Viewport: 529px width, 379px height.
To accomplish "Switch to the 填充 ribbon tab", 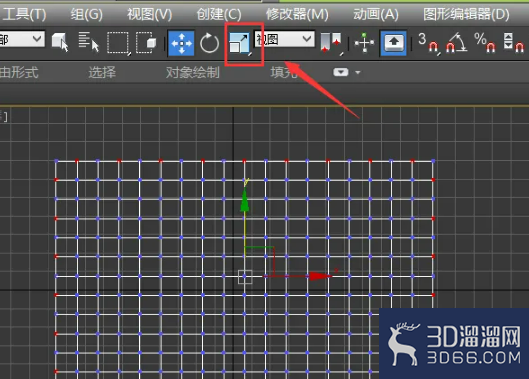I will (283, 72).
